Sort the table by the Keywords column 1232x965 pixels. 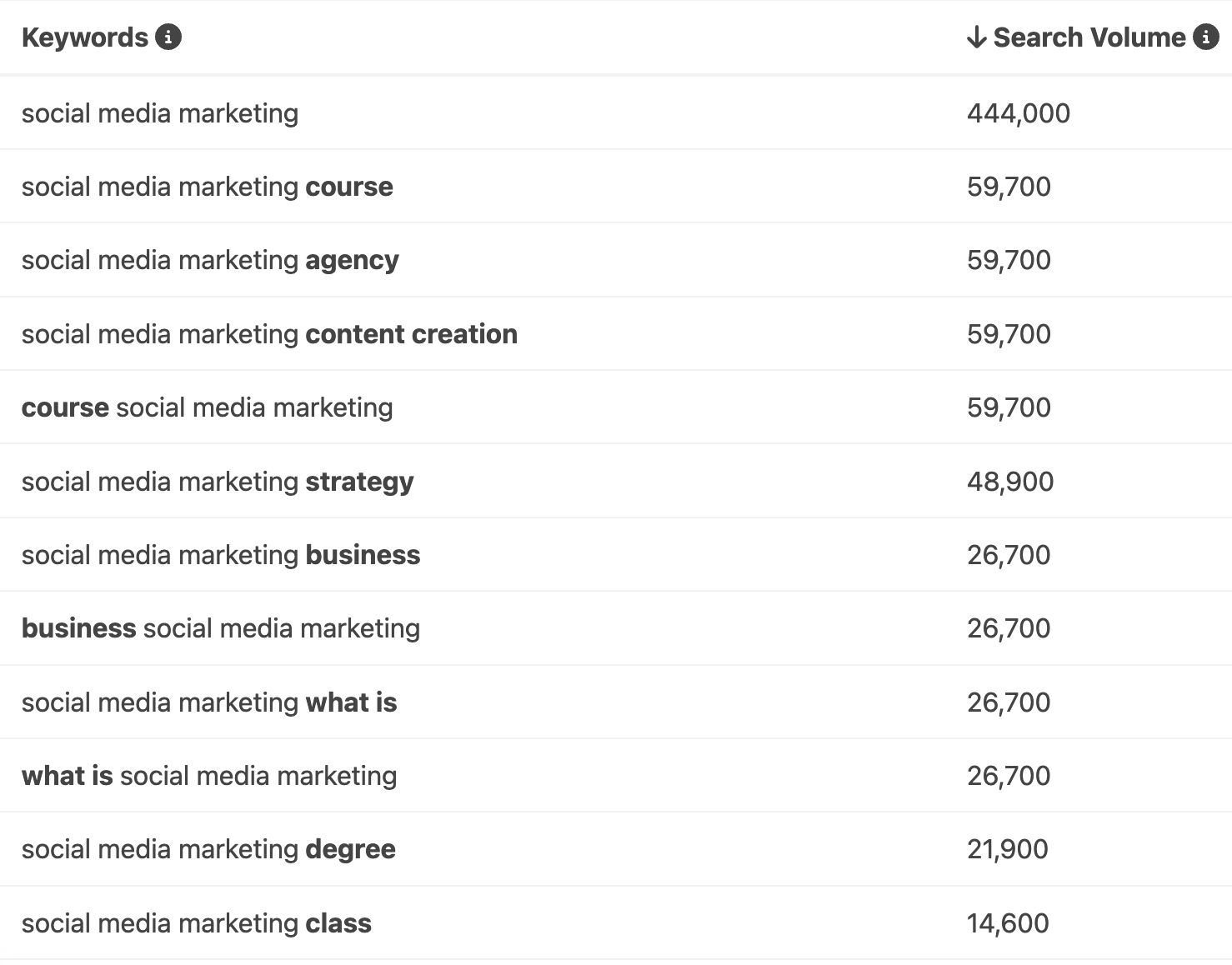[83, 37]
